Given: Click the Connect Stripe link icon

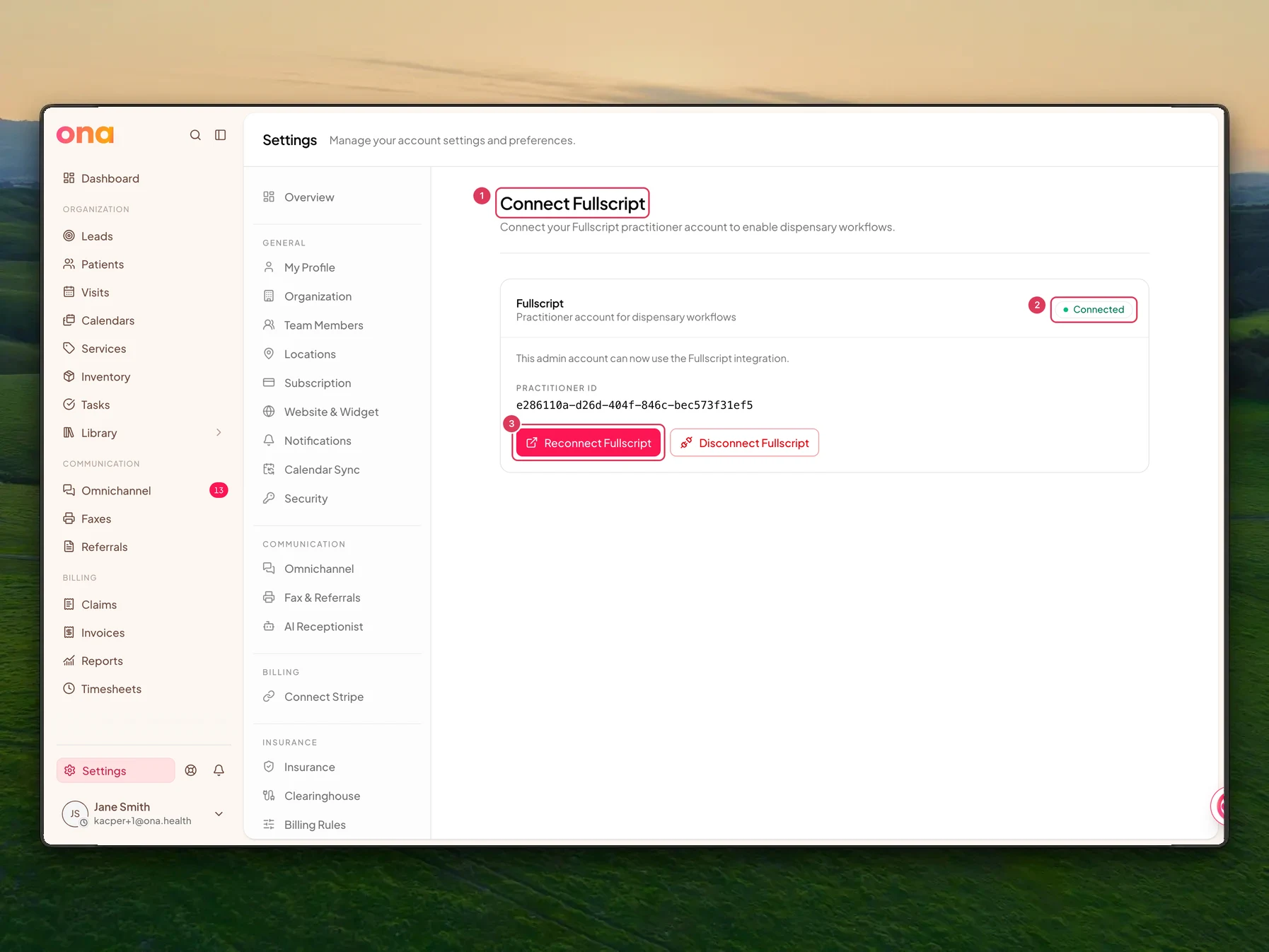Looking at the screenshot, I should click(269, 697).
